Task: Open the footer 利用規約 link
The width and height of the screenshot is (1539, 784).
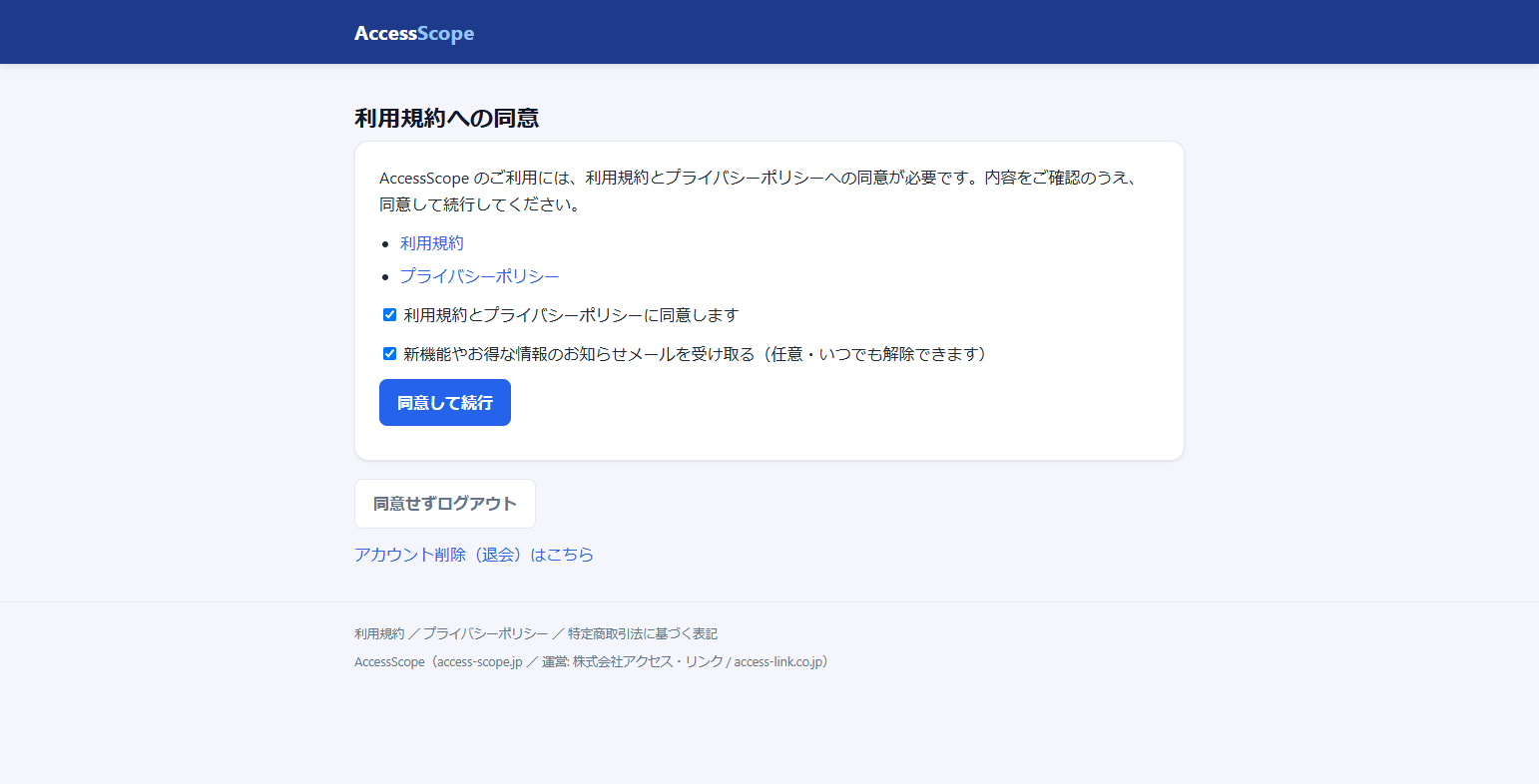Action: [379, 633]
